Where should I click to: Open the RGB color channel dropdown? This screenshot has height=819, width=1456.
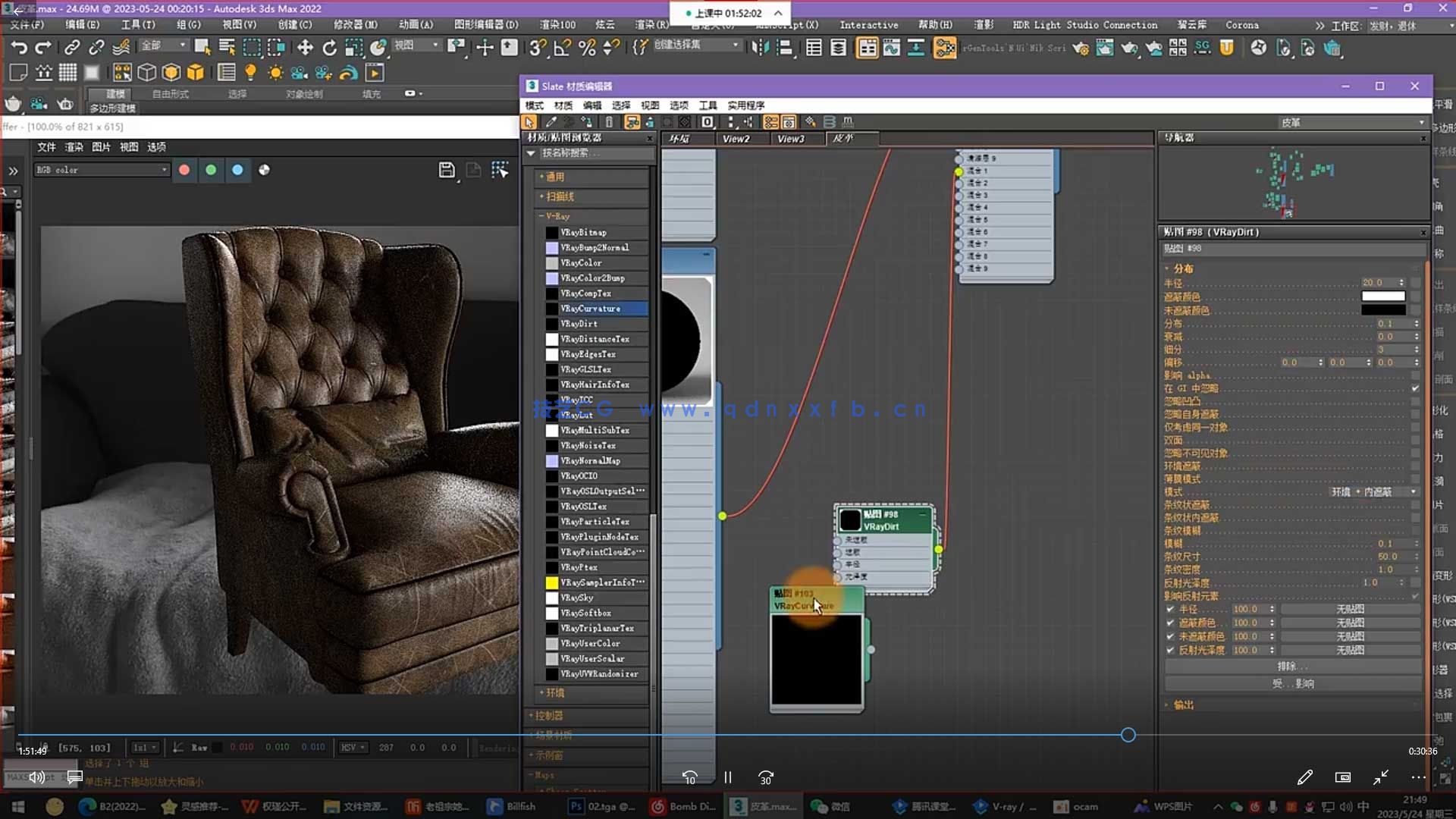[102, 170]
